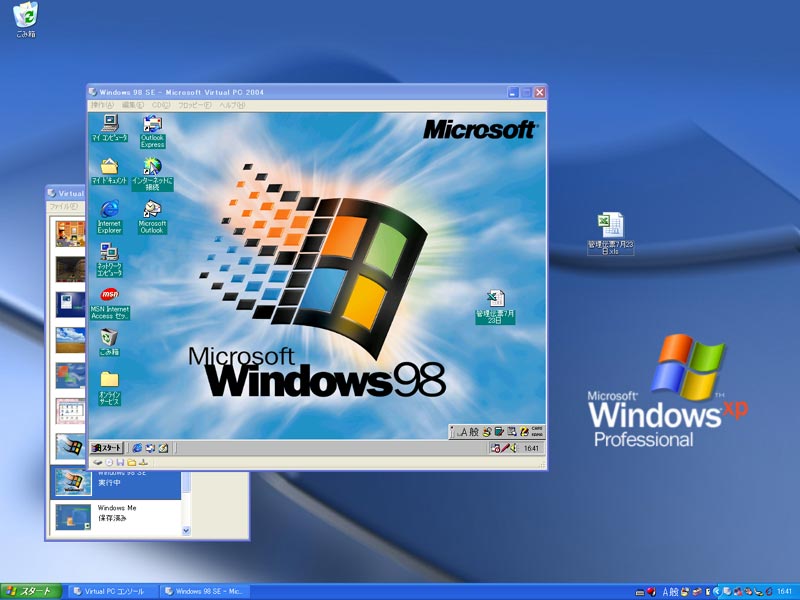Click the red pen icon in Windows 98 tray

coord(505,448)
